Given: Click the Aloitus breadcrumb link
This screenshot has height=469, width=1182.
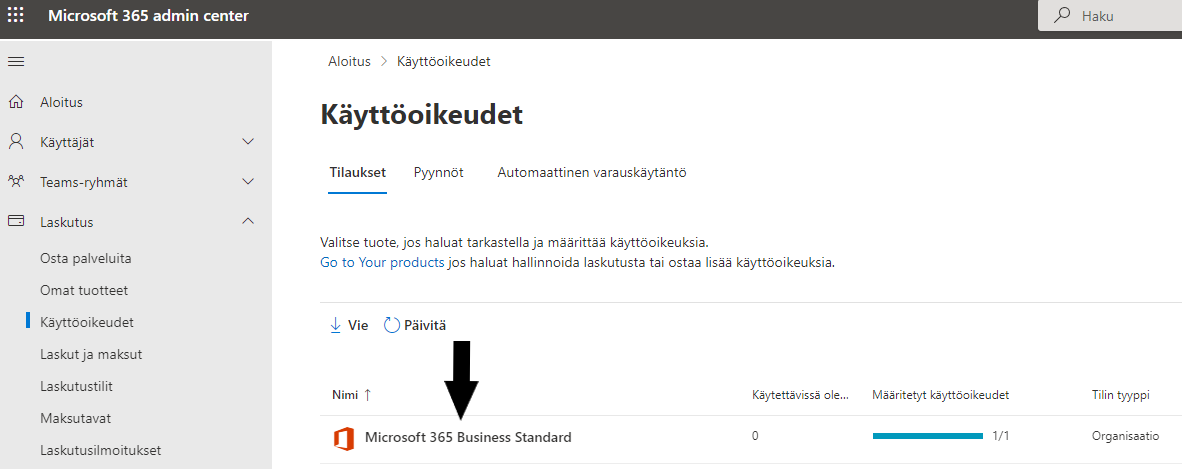Looking at the screenshot, I should pos(349,62).
